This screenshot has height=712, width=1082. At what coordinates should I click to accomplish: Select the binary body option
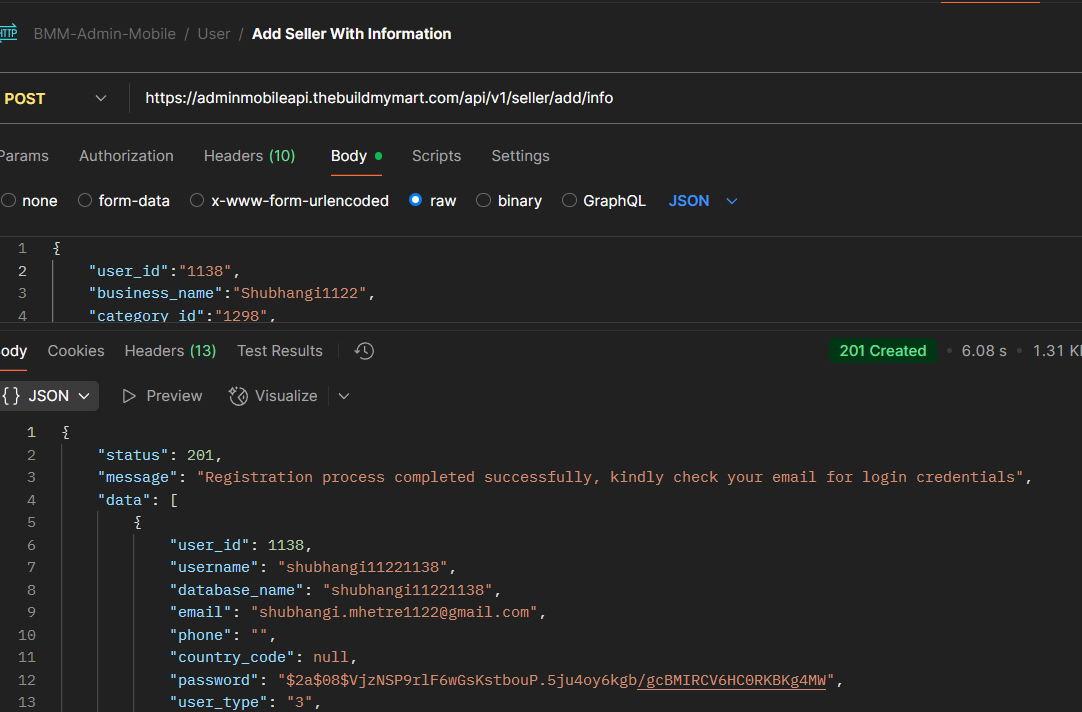click(509, 201)
